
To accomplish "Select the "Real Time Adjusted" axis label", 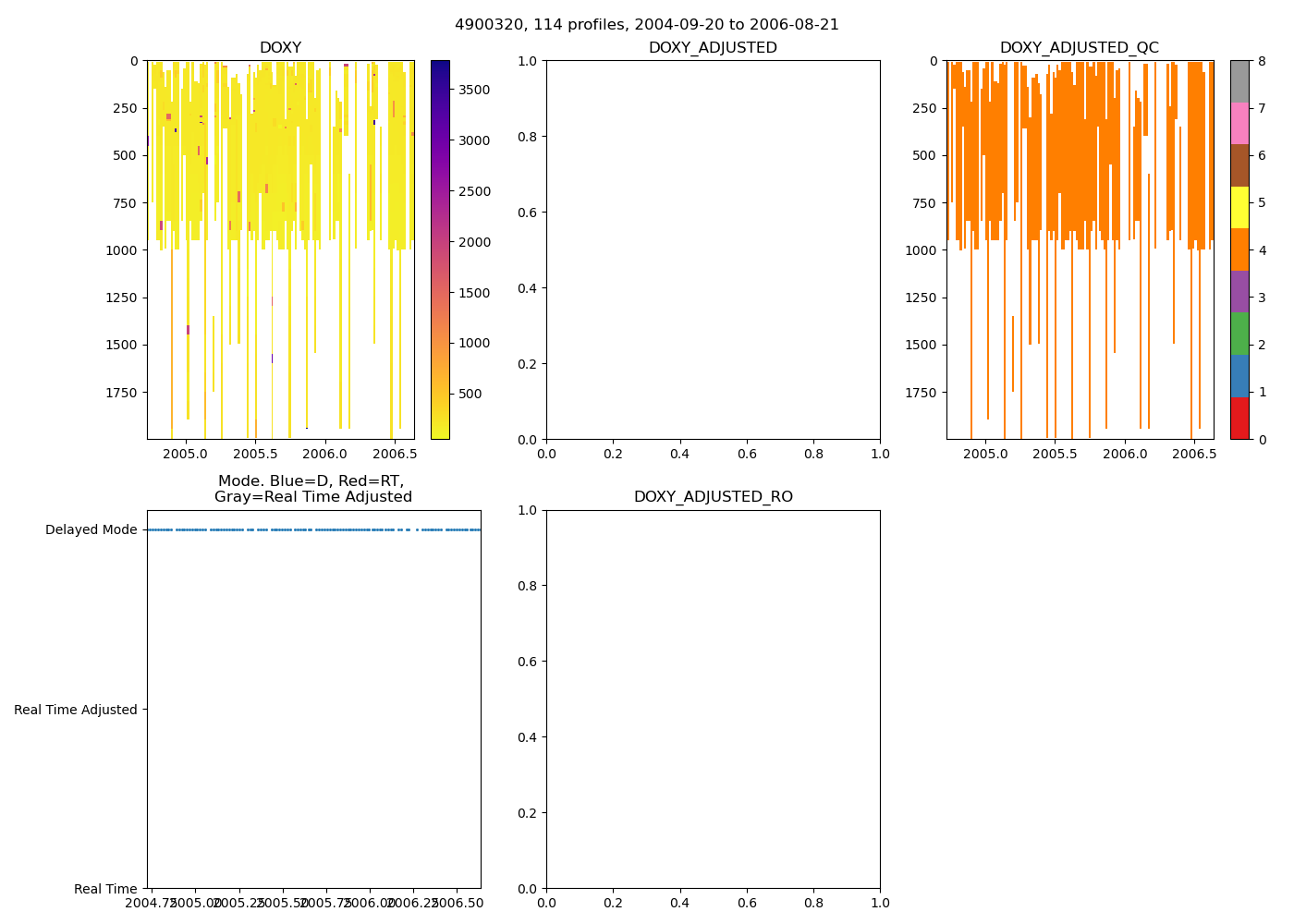I will tap(75, 710).
